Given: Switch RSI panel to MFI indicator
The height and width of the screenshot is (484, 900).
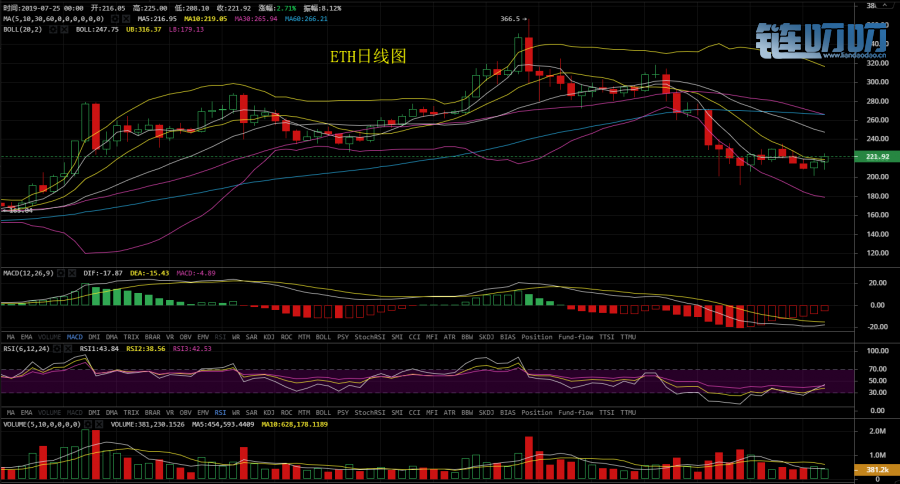Looking at the screenshot, I should pyautogui.click(x=432, y=413).
